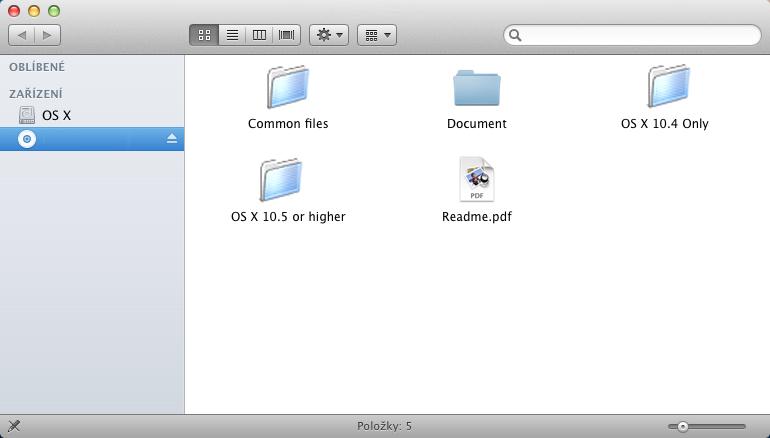
Task: Select OS X label in sidebar
Action: (56, 115)
